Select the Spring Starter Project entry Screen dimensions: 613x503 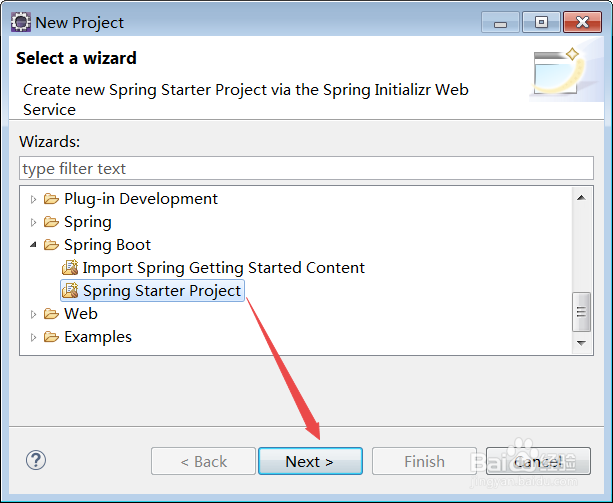(x=162, y=291)
